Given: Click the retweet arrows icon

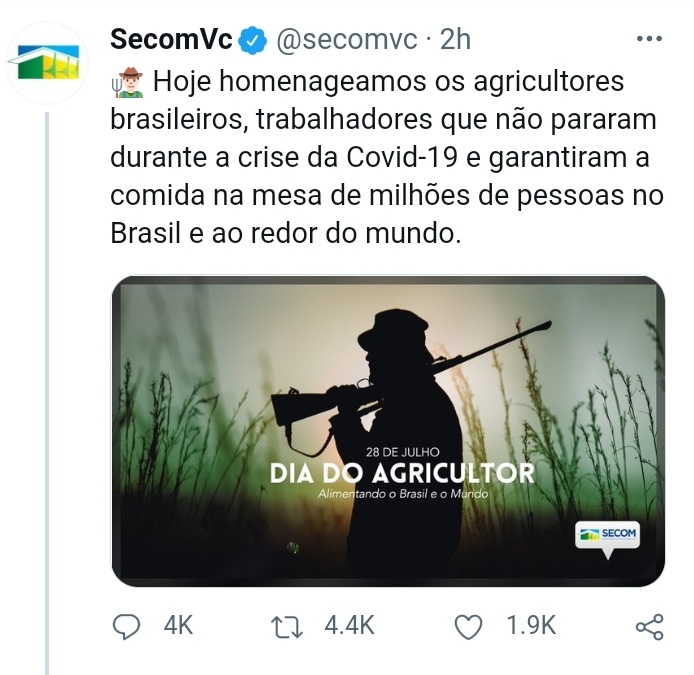Looking at the screenshot, I should coord(287,627).
